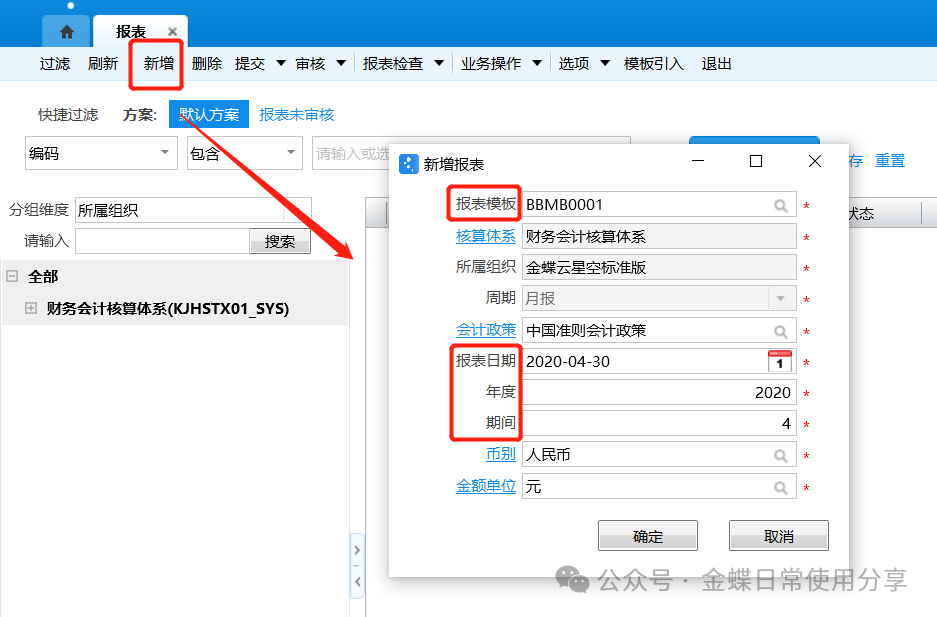Open the 编码 field dropdown
Image resolution: width=937 pixels, height=617 pixels.
tap(165, 153)
